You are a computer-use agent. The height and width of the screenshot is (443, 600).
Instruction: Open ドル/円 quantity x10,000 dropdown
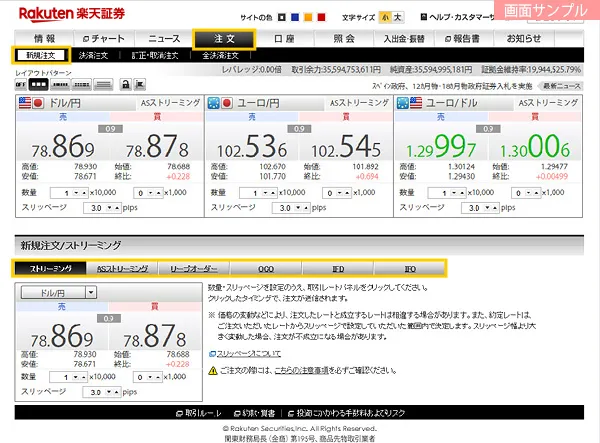81,192
